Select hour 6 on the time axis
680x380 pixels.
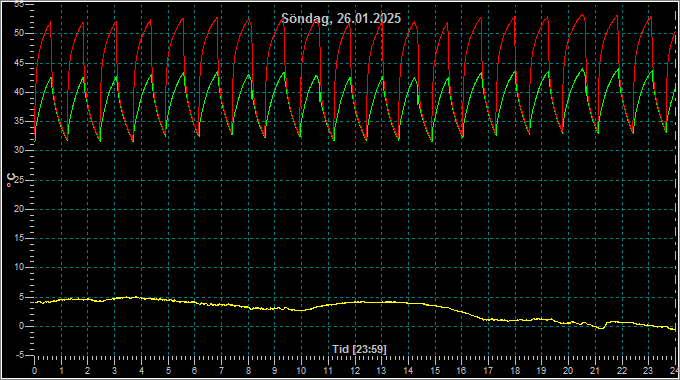[195, 371]
